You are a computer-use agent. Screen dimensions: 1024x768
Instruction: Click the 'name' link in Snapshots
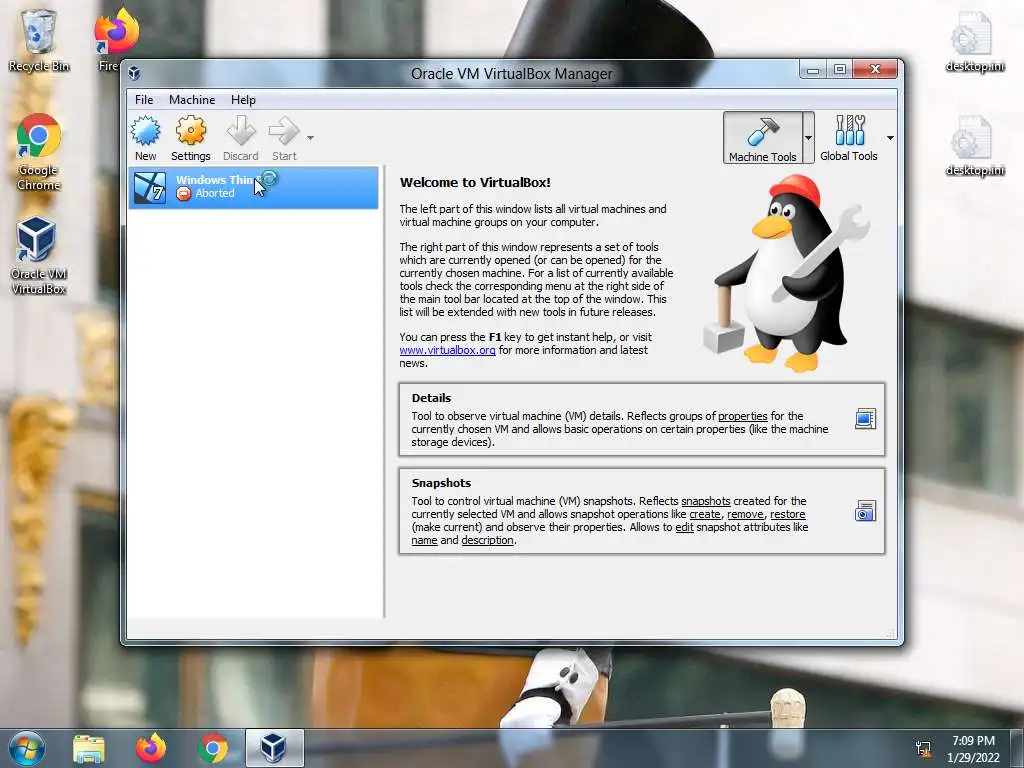[x=424, y=540]
